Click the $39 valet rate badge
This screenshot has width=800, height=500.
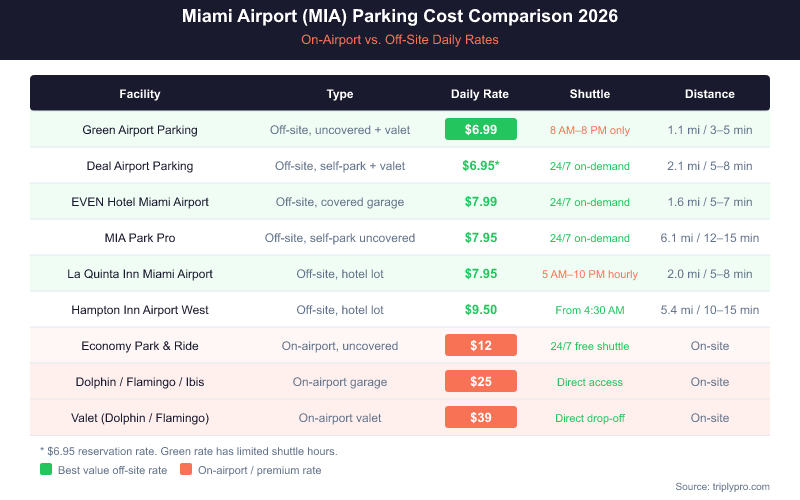(x=480, y=417)
